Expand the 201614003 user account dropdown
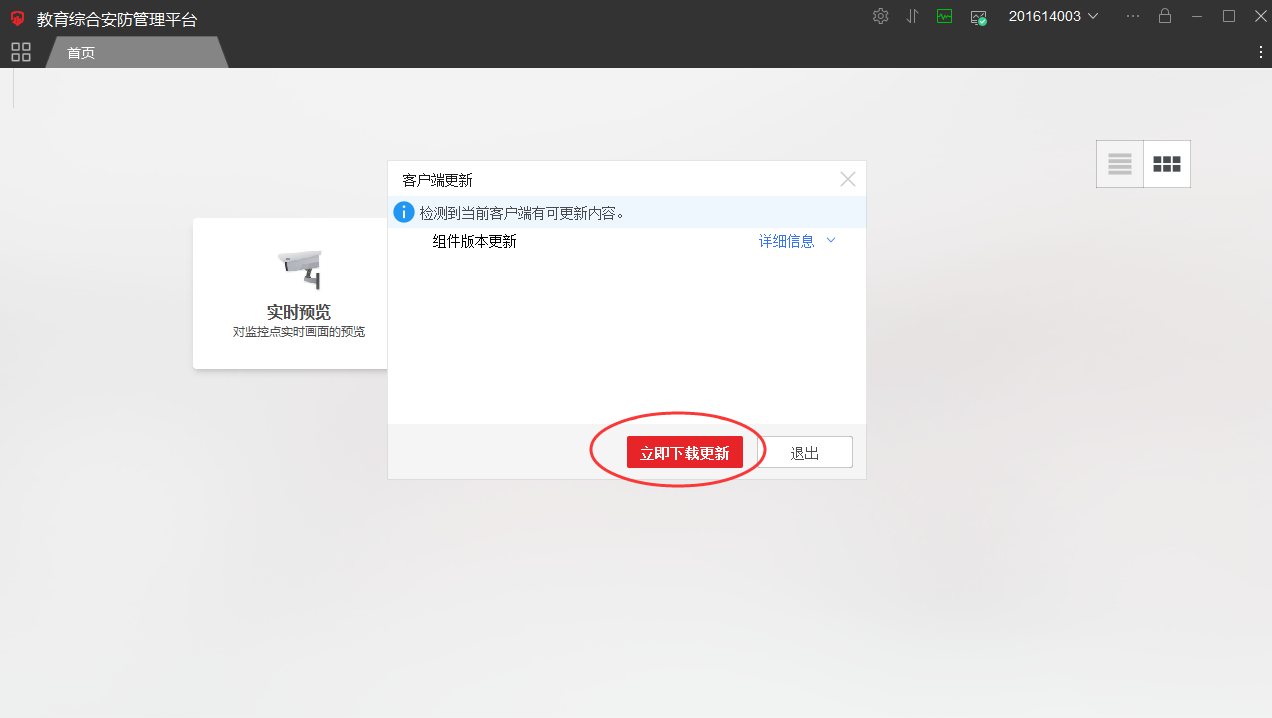This screenshot has width=1272, height=718. [1053, 16]
